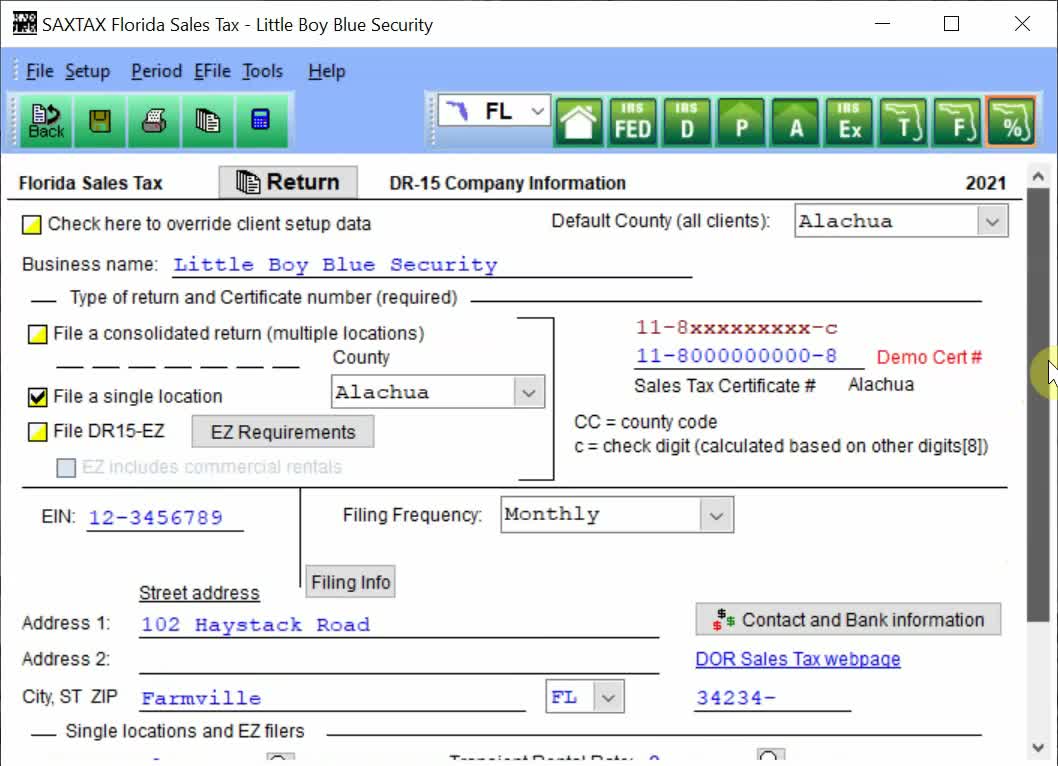Click the Return button
Image resolution: width=1058 pixels, height=766 pixels.
coord(288,182)
